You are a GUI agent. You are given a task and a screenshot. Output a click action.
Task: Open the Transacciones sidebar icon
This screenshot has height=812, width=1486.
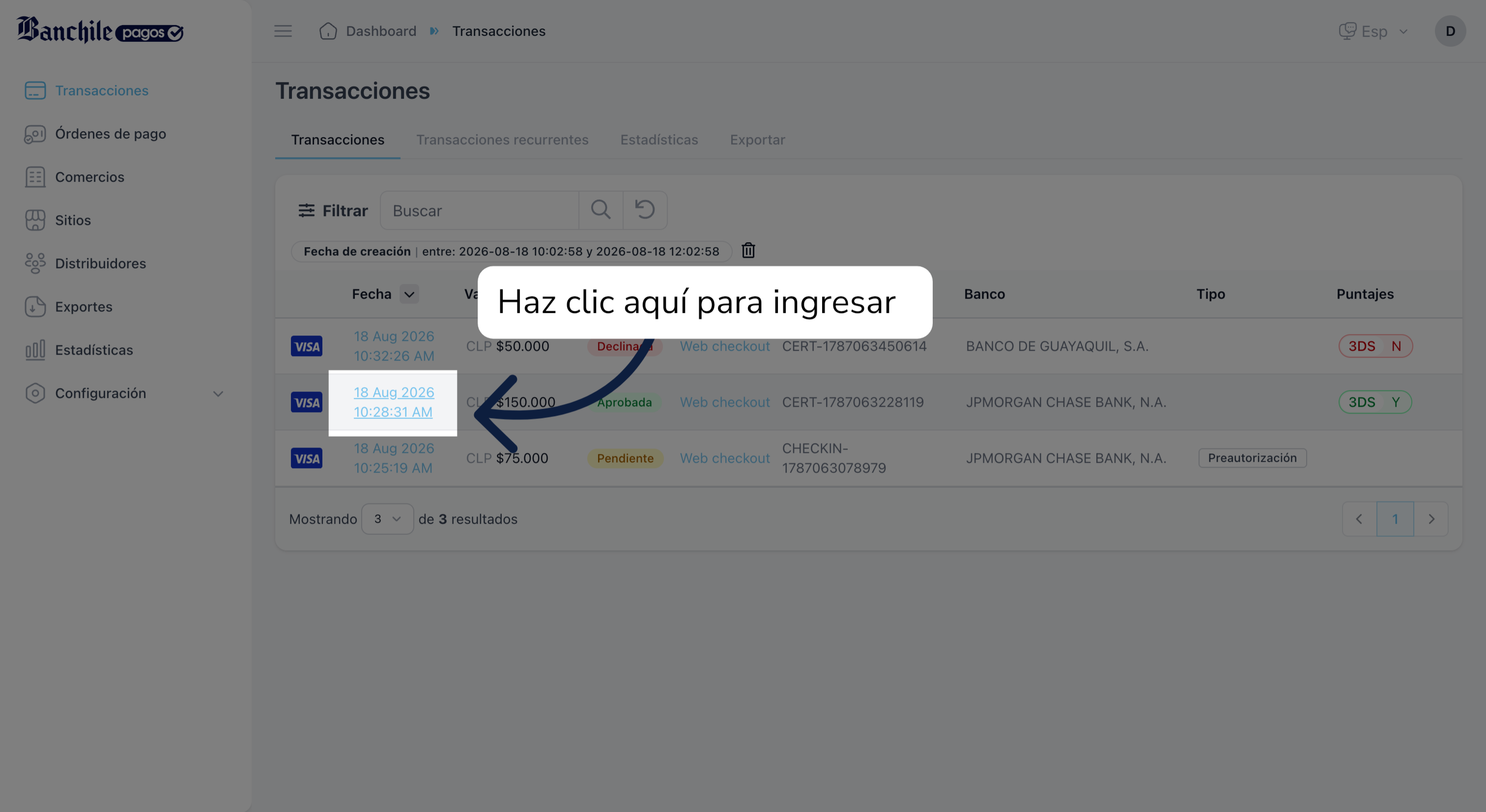35,90
